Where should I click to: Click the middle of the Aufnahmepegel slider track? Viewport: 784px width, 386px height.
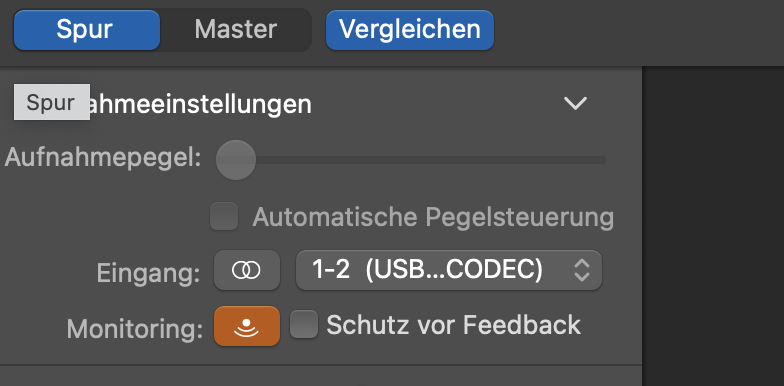point(411,160)
